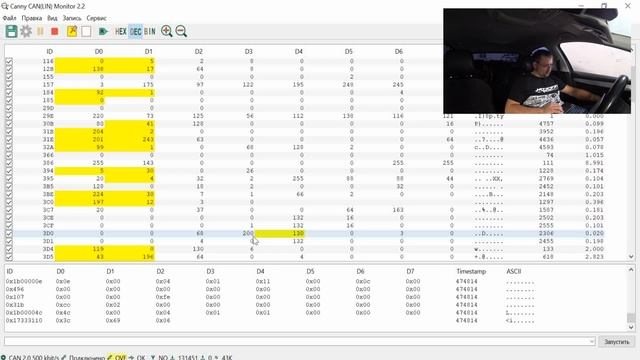Screen dimensions: 640x360
Task: Uncheck the checkbox for ID 394
Action: click(9, 171)
